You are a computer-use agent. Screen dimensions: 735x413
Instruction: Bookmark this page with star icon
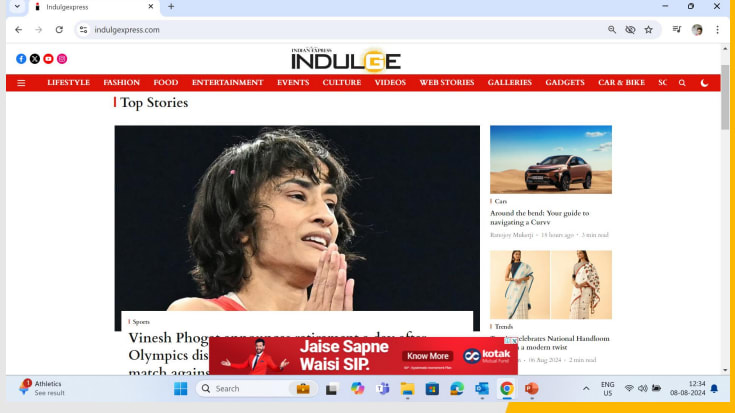[648, 30]
